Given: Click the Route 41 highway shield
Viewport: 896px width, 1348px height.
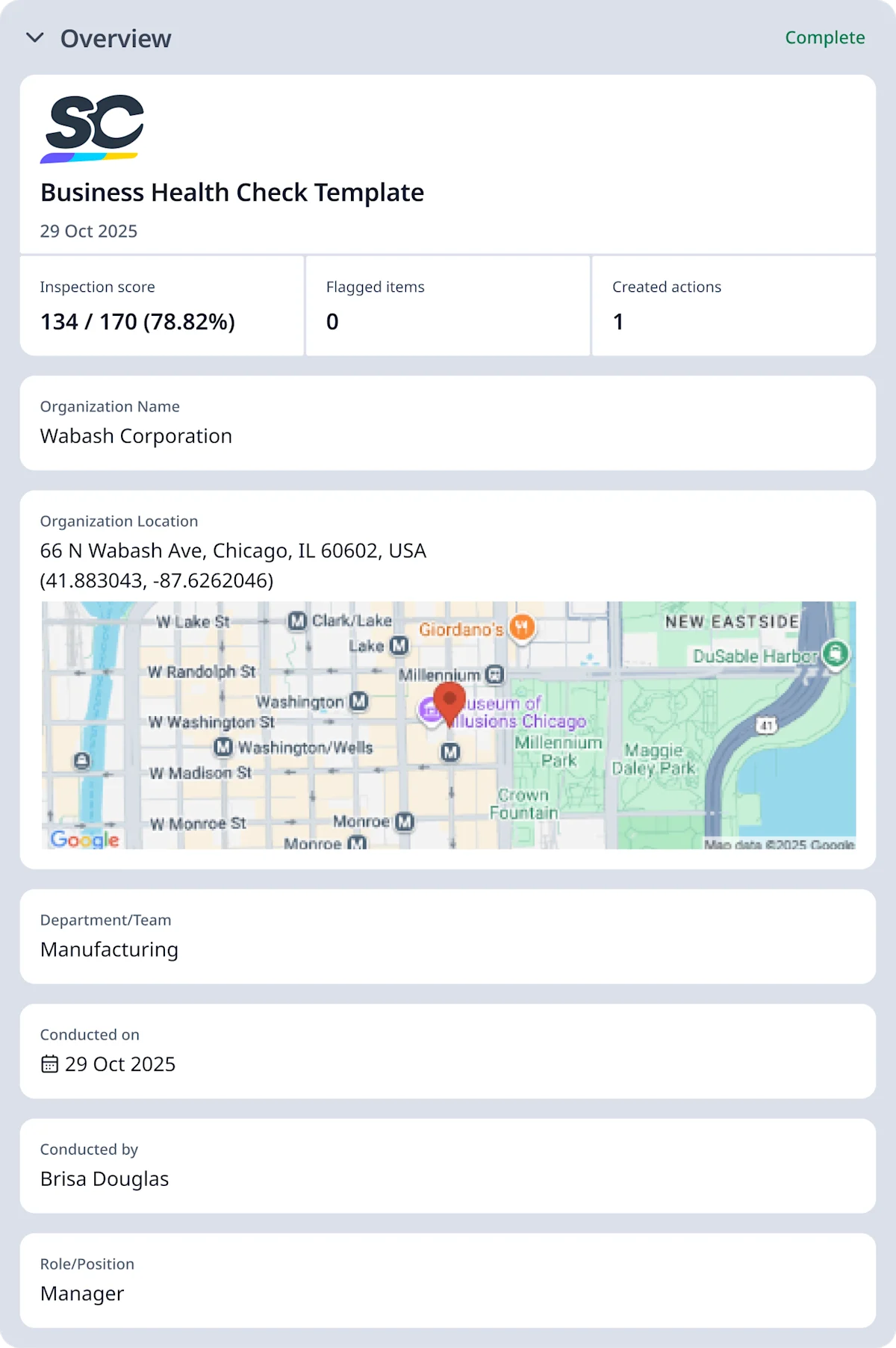Looking at the screenshot, I should [x=766, y=724].
